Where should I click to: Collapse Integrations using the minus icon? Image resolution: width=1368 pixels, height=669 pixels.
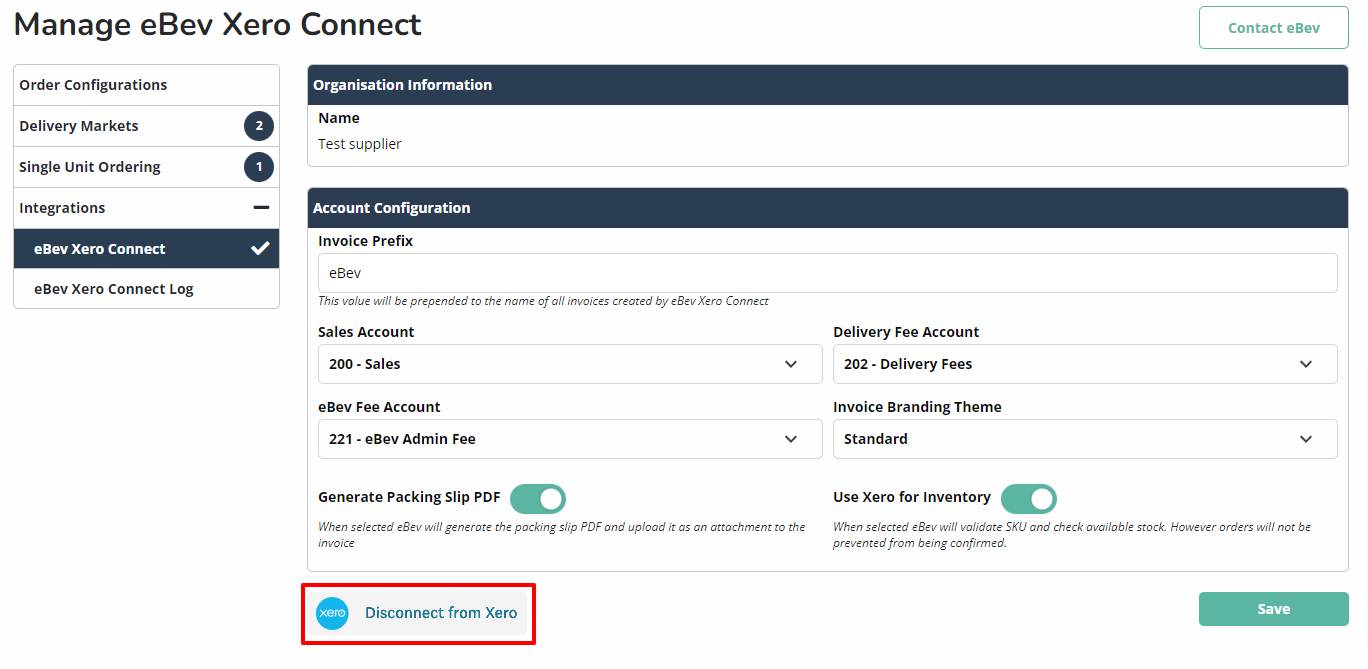tap(261, 208)
